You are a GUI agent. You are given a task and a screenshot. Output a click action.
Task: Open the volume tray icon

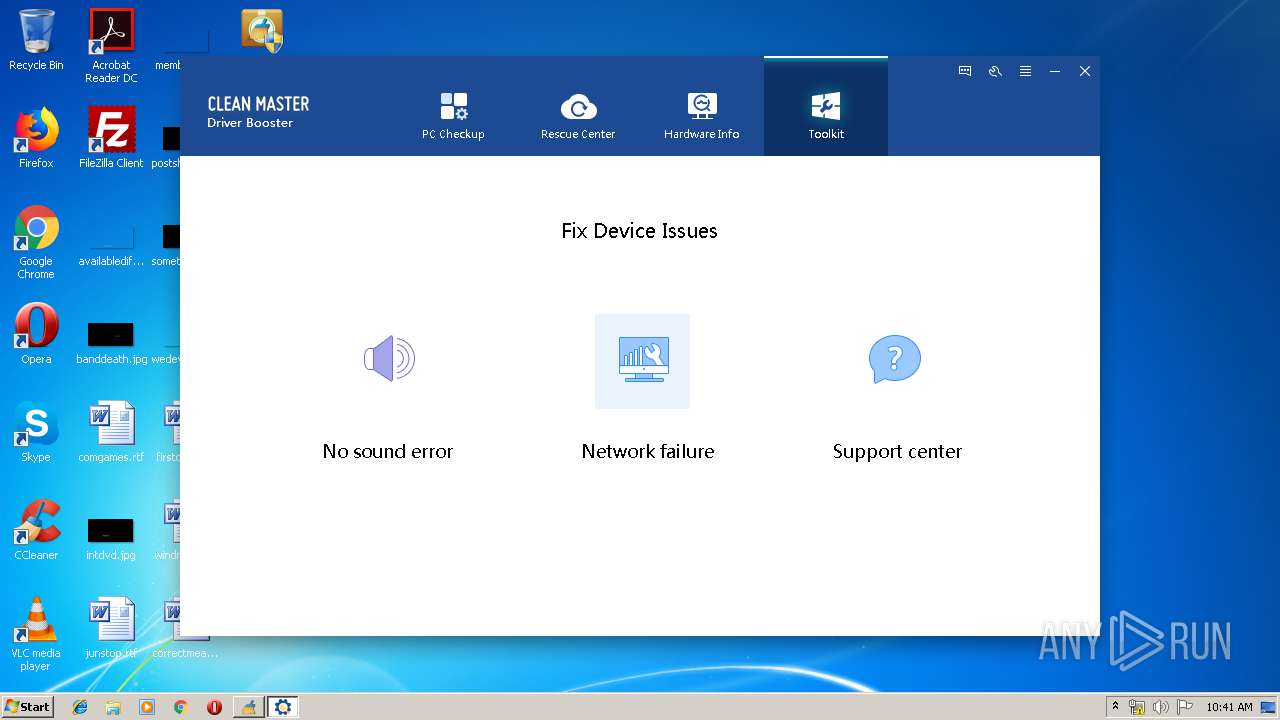pyautogui.click(x=1160, y=707)
